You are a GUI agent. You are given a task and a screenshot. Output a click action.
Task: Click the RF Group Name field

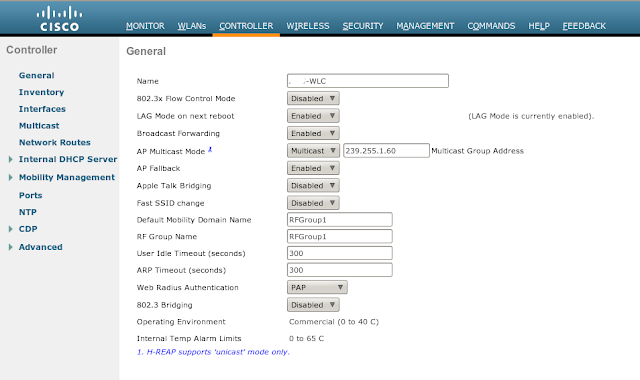(340, 236)
